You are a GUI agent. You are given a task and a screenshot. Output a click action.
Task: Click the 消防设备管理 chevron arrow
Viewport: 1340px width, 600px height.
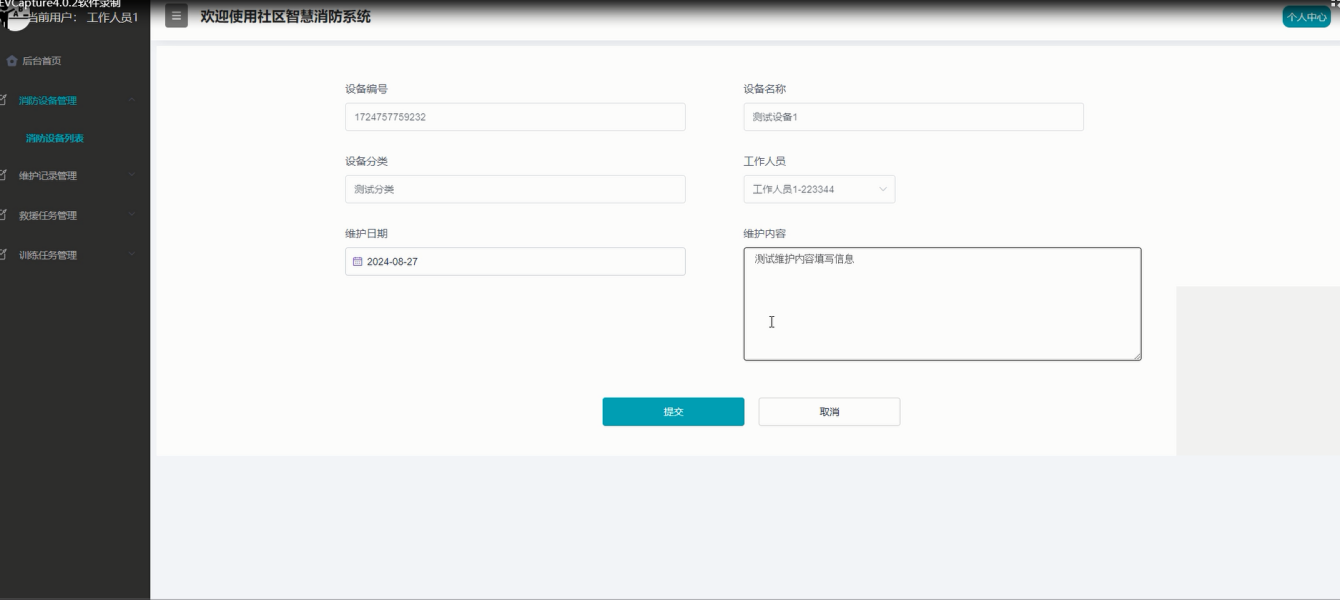click(132, 100)
